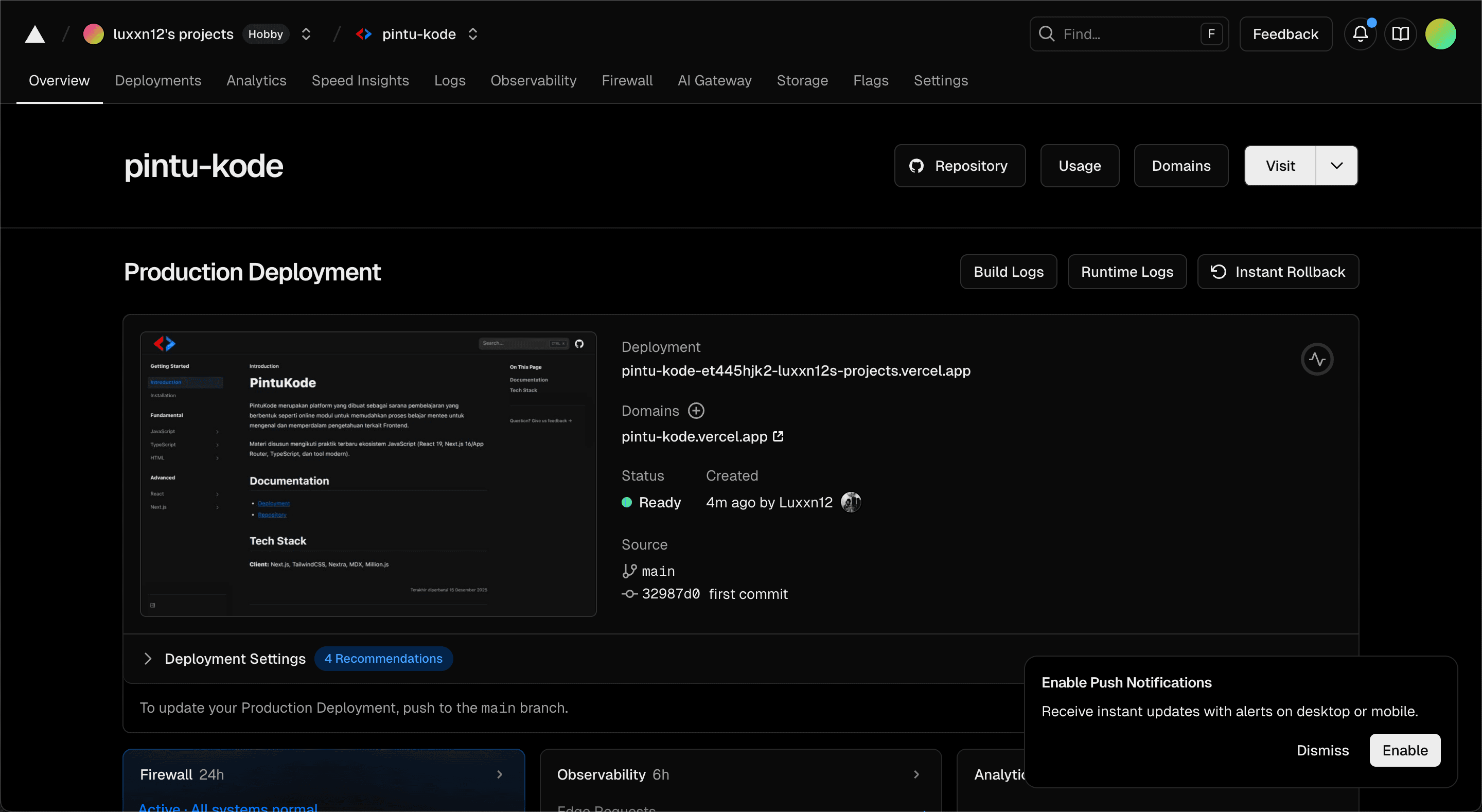This screenshot has height=812, width=1482.
Task: Click the search magnifier icon
Action: (x=1047, y=34)
